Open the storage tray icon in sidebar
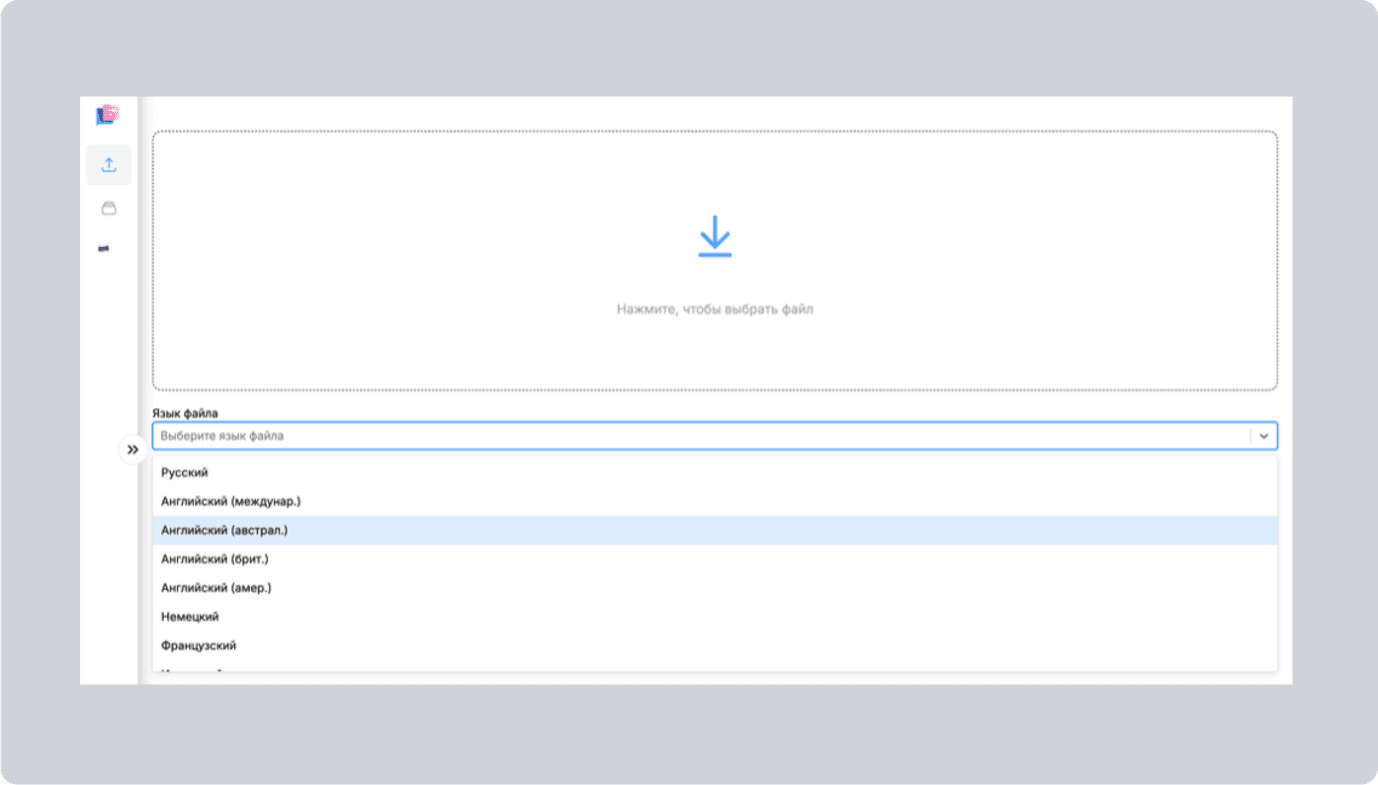1378x785 pixels. click(x=109, y=208)
